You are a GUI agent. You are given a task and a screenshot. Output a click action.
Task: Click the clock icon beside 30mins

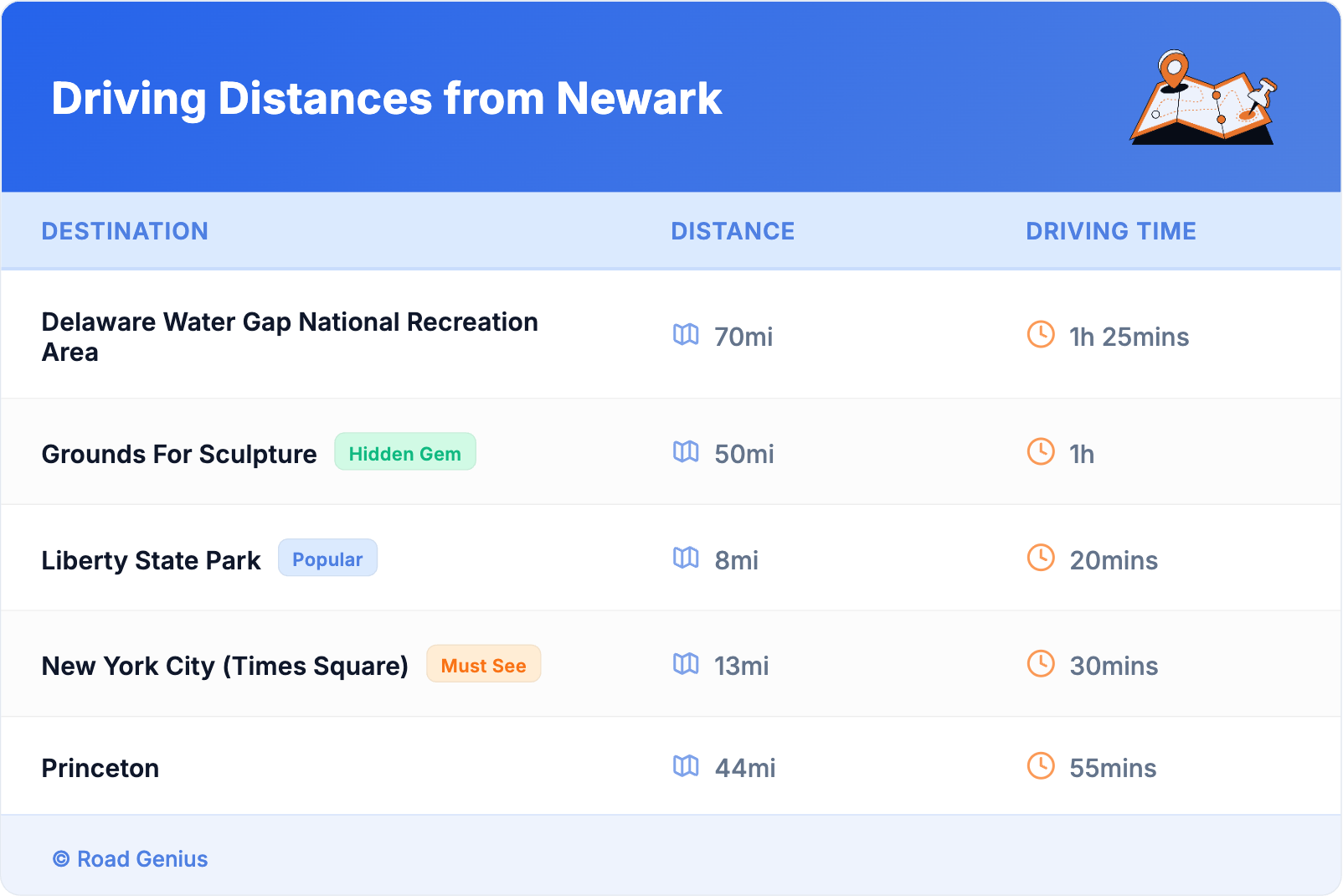[x=1041, y=664]
